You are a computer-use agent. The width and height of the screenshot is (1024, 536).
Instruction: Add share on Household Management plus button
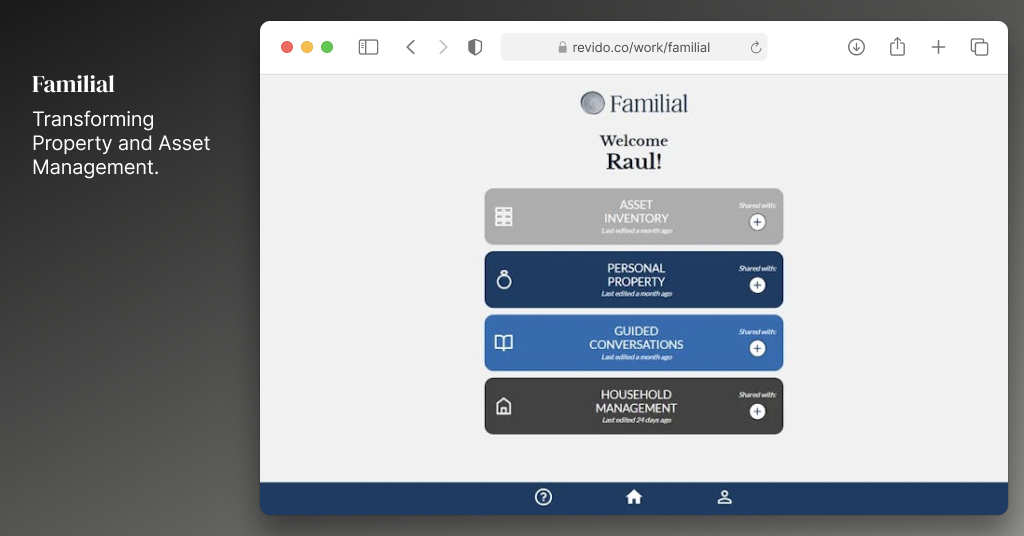point(758,411)
